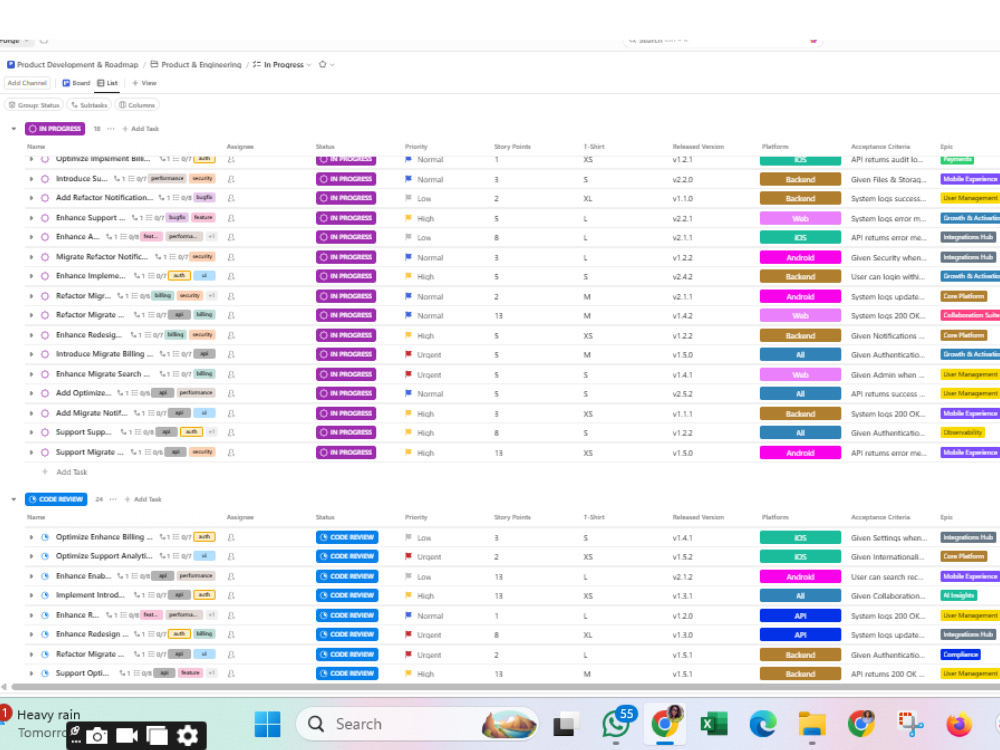
Task: Open File Explorer from the taskbar
Action: [x=812, y=724]
